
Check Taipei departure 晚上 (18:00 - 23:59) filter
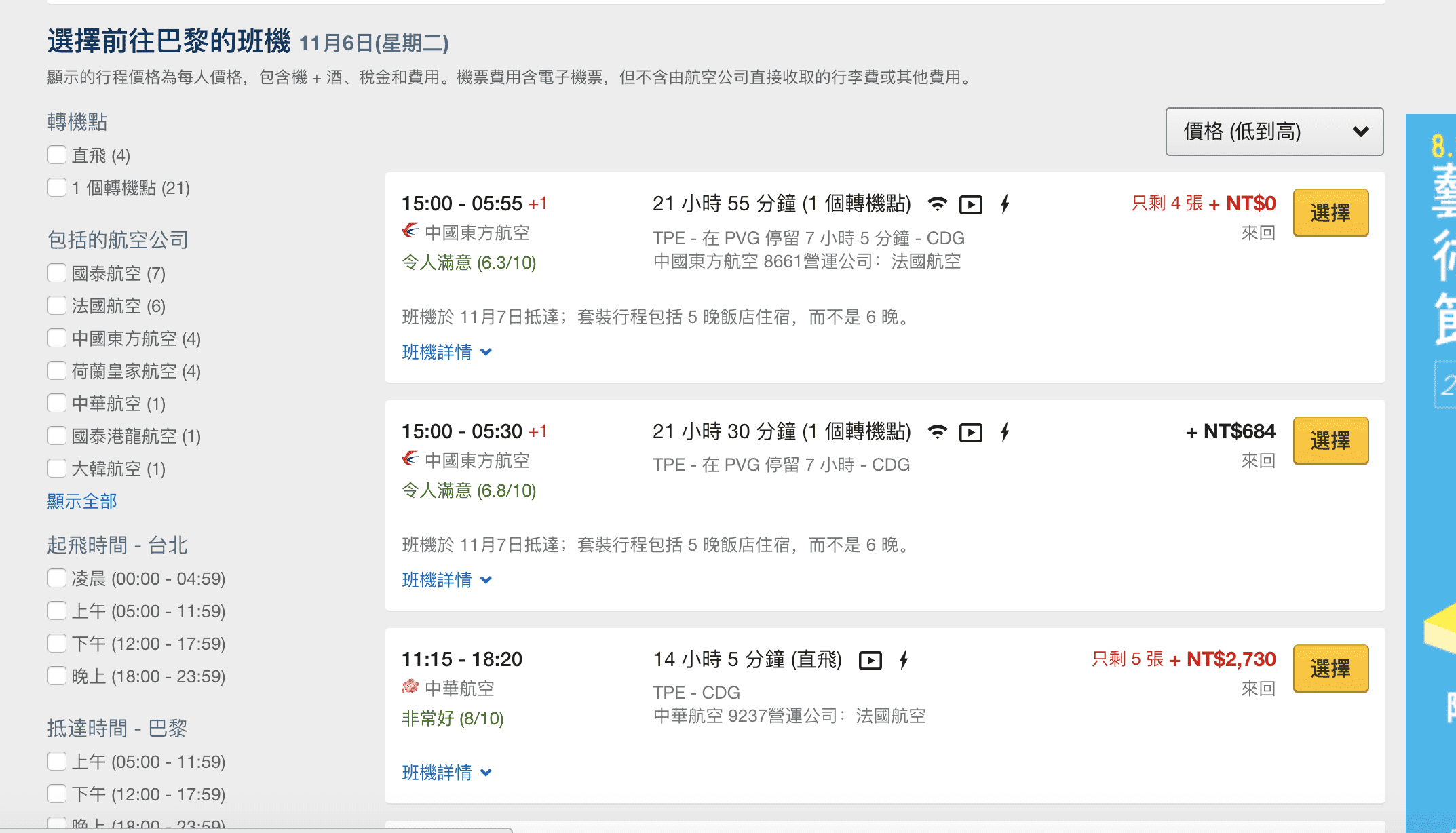point(57,676)
